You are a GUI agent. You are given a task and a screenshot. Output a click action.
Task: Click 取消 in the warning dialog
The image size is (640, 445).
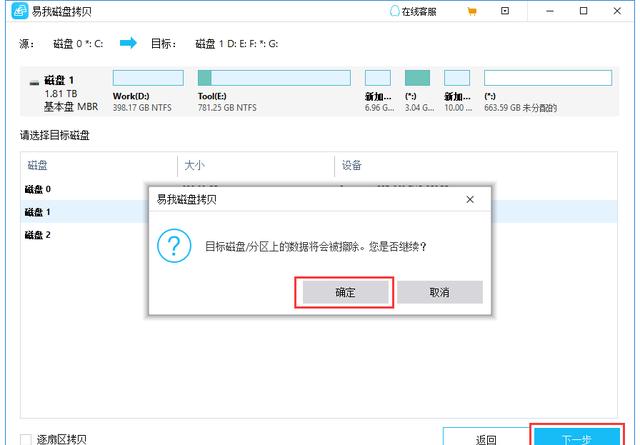(439, 292)
